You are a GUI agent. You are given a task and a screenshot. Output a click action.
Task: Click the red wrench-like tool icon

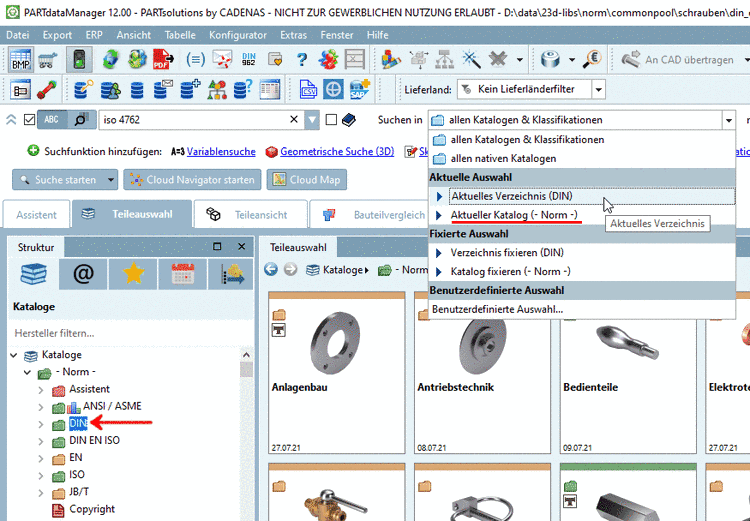pyautogui.click(x=47, y=90)
